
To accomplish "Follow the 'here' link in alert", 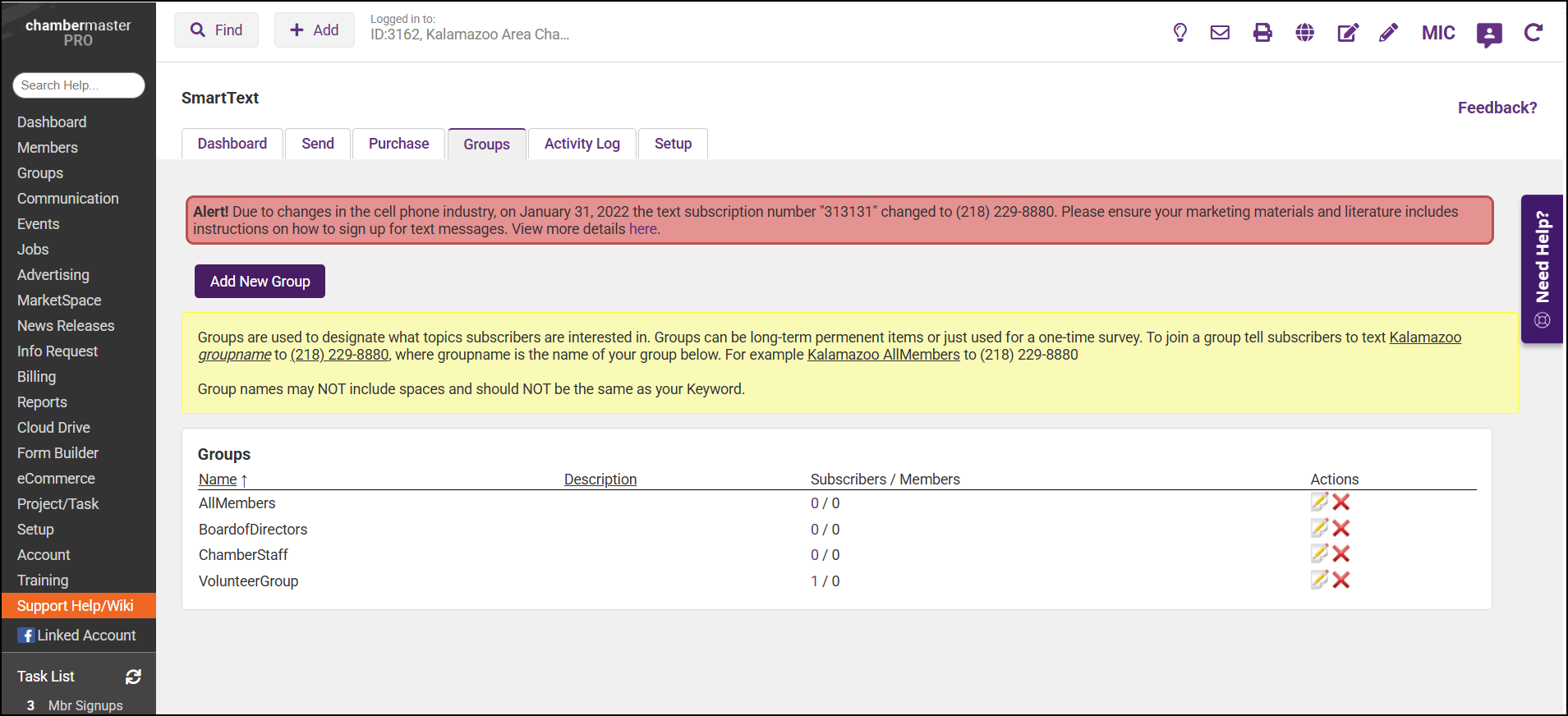I will coord(642,229).
